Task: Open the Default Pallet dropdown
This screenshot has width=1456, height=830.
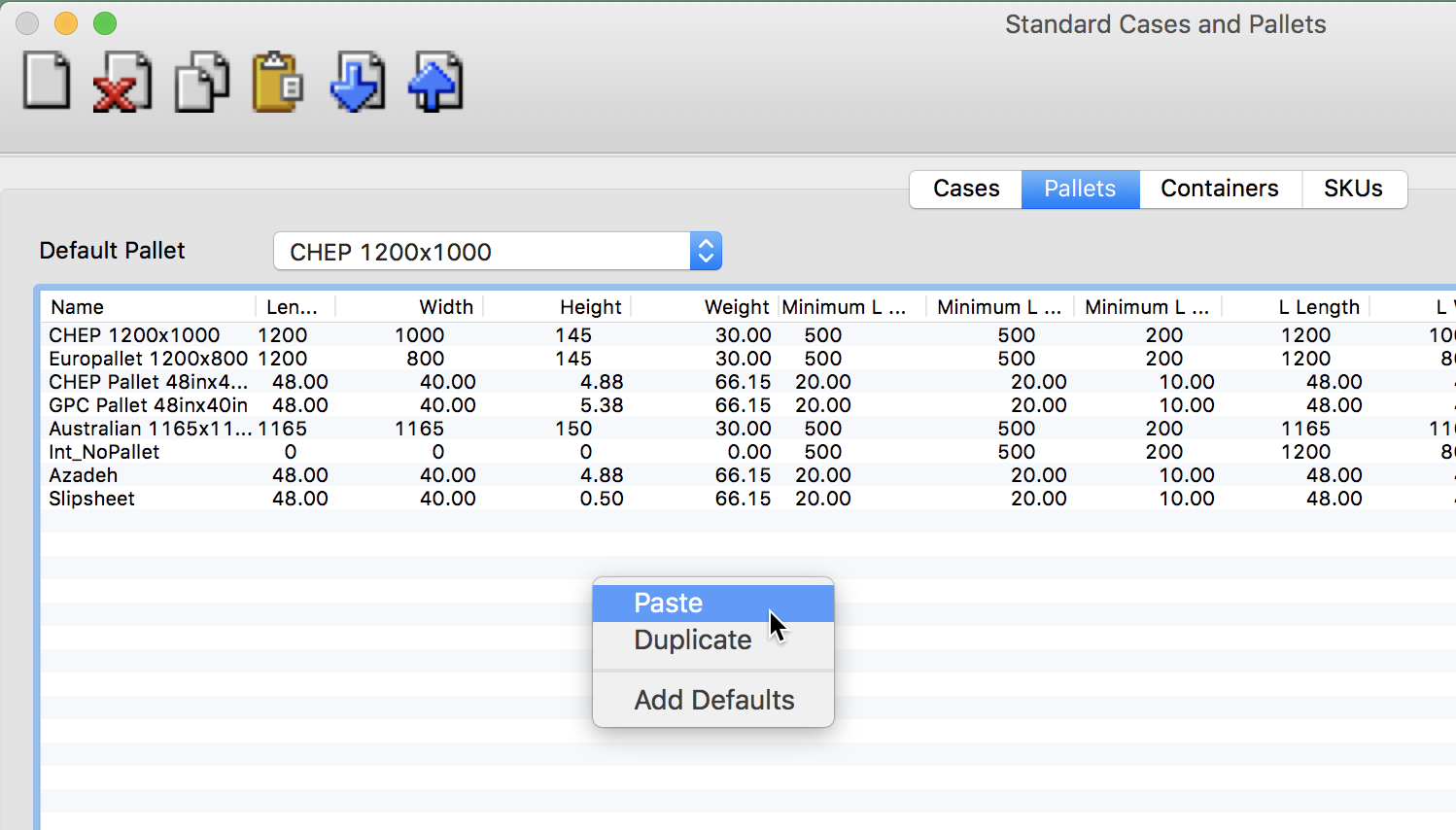Action: [x=498, y=252]
